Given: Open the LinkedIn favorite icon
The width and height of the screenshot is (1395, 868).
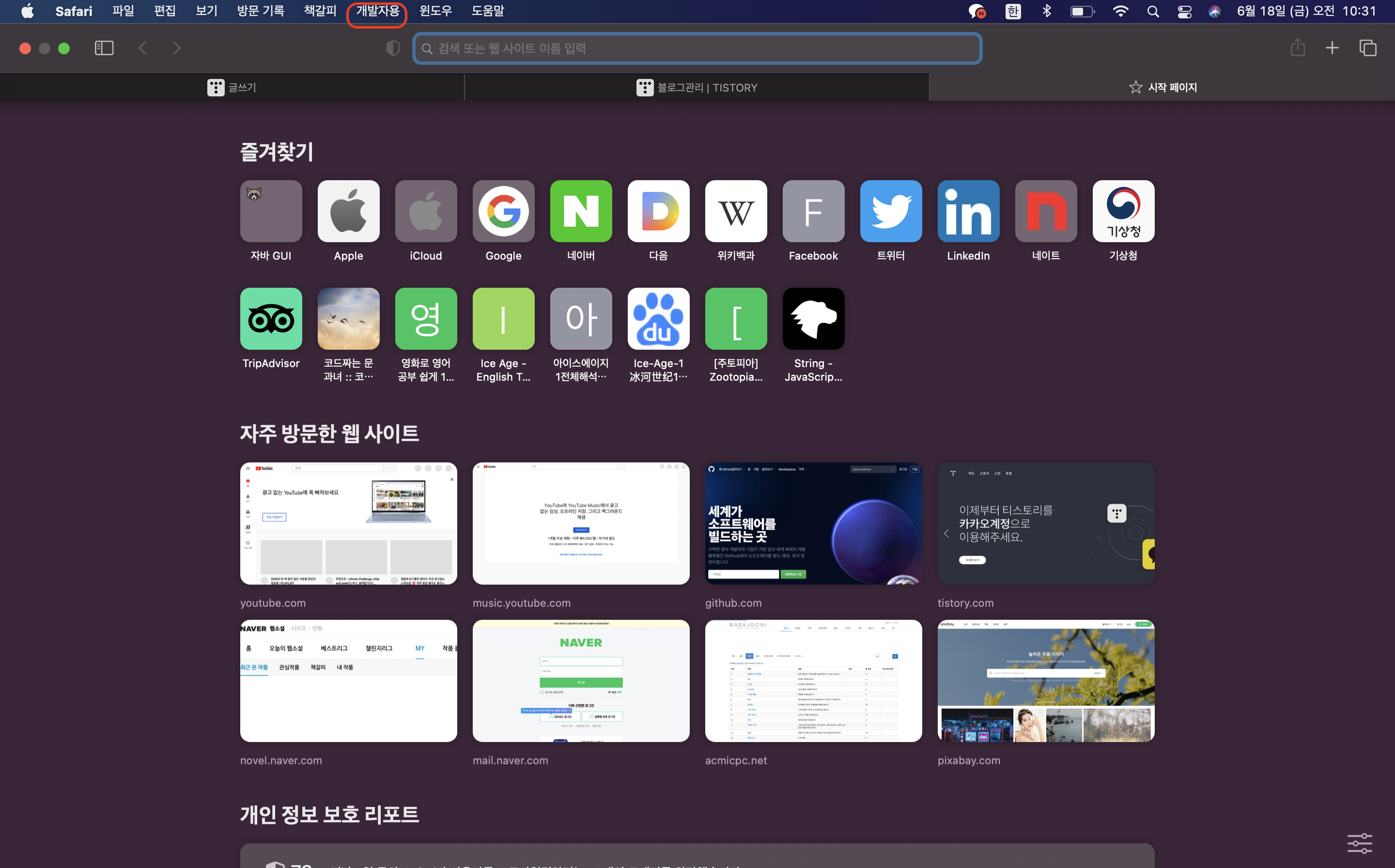Looking at the screenshot, I should [x=968, y=211].
